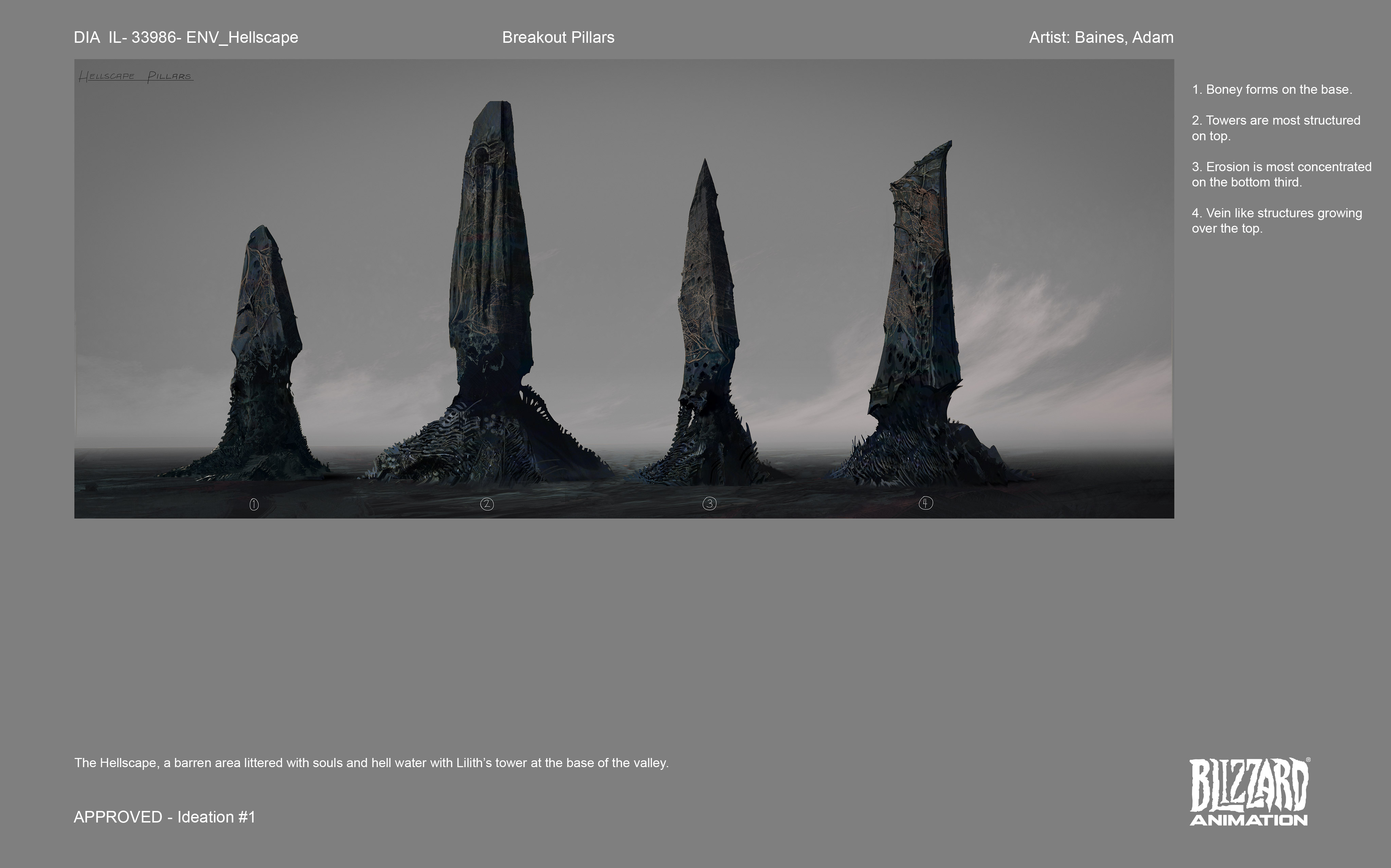The image size is (1391, 868).
Task: Select the handwritten Hellscape Pillars title
Action: [136, 75]
